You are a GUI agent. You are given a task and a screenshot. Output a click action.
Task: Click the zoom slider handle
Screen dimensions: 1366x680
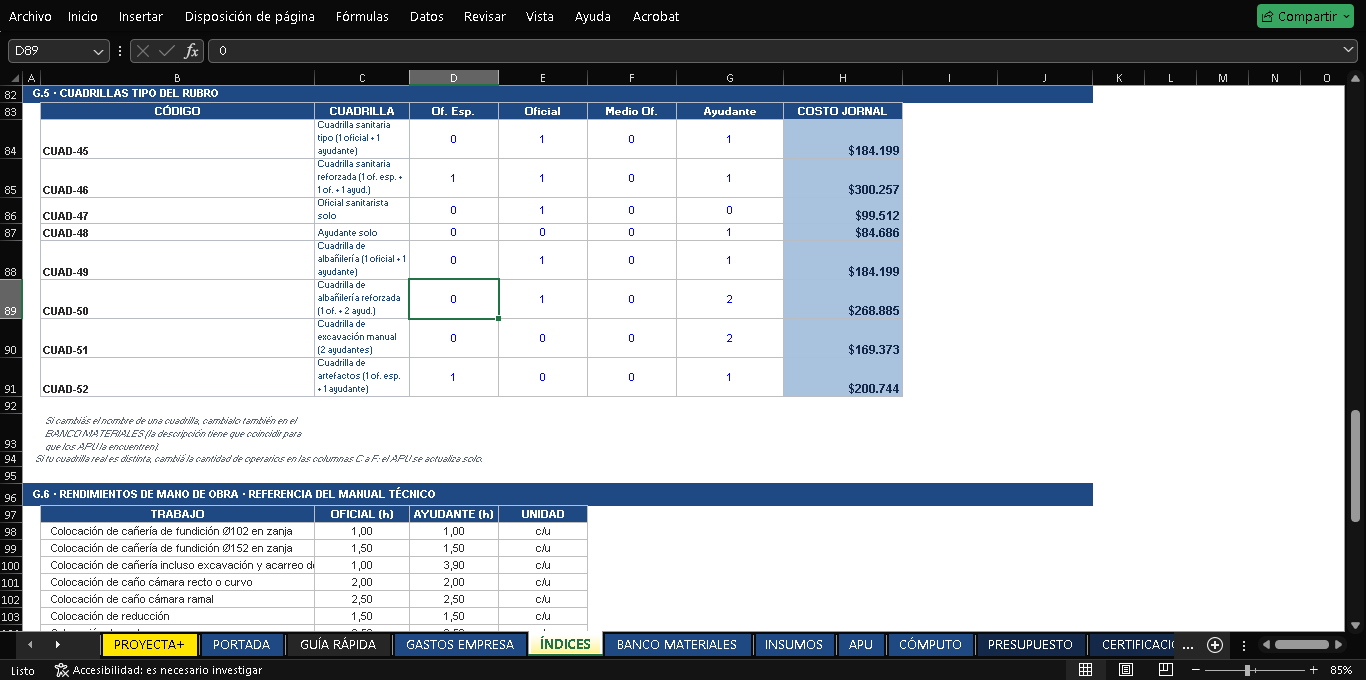click(1246, 670)
